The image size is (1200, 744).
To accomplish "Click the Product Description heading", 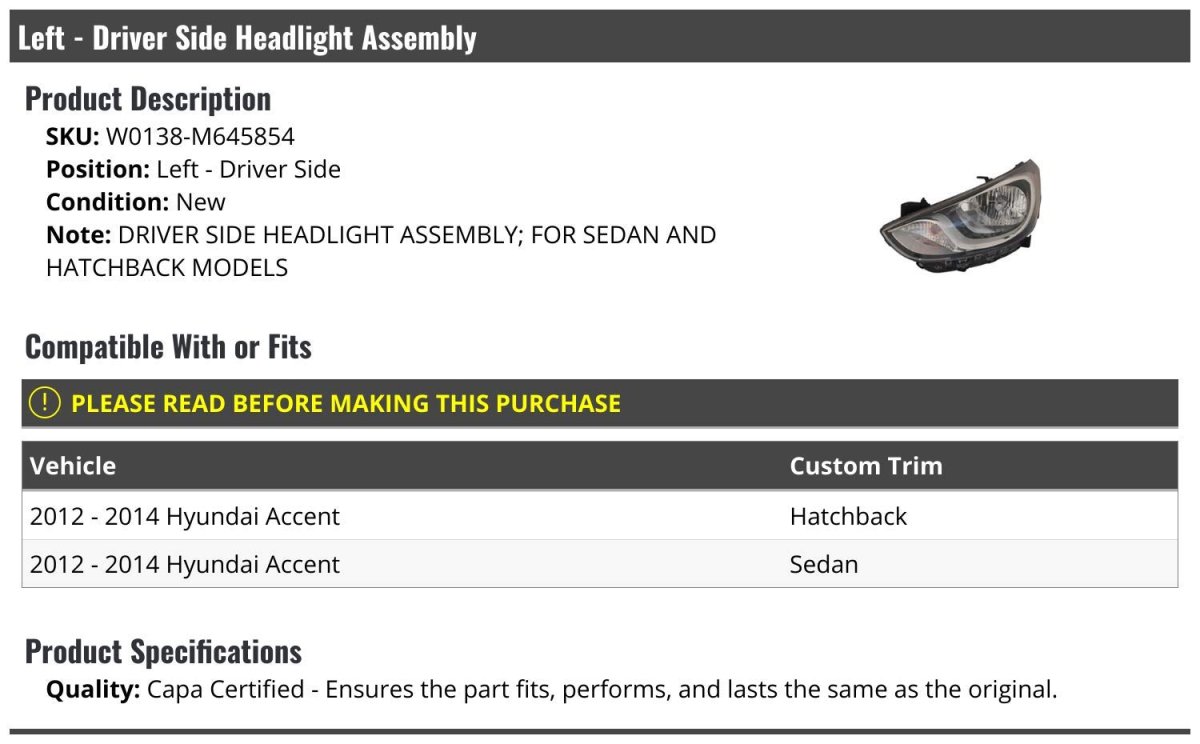I will [148, 98].
